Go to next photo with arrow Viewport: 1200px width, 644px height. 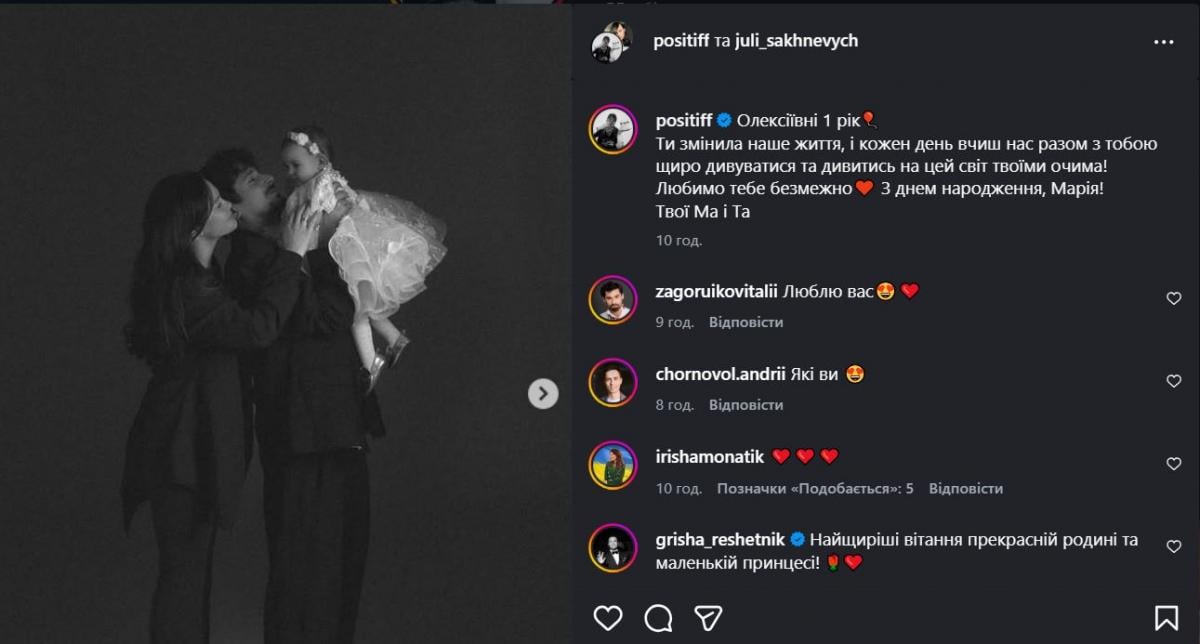(x=542, y=394)
